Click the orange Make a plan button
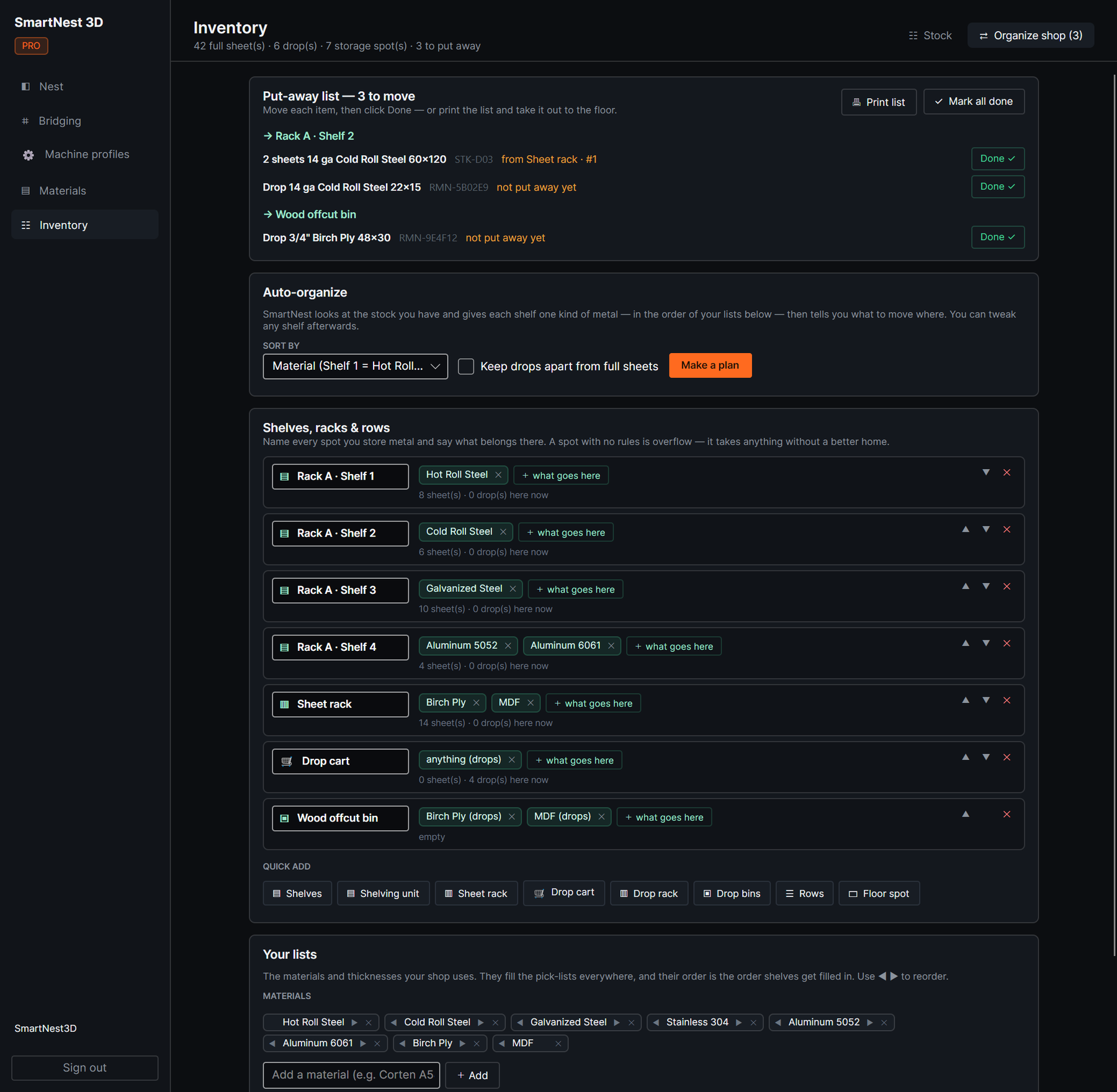This screenshot has width=1117, height=1092. click(710, 365)
